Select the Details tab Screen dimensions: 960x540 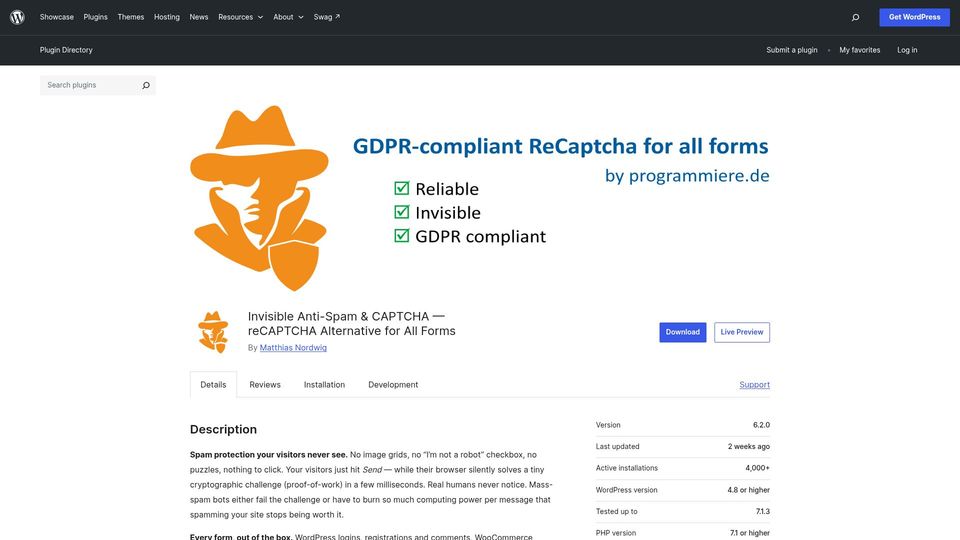coord(213,384)
